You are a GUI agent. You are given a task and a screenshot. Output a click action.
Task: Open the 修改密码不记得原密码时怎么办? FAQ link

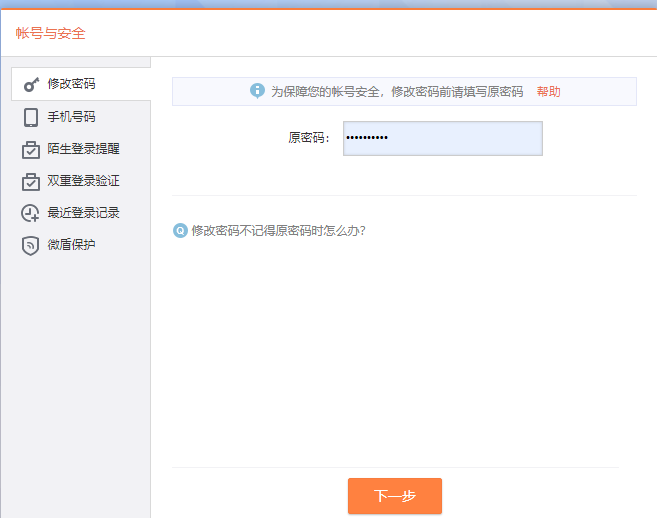coord(279,231)
